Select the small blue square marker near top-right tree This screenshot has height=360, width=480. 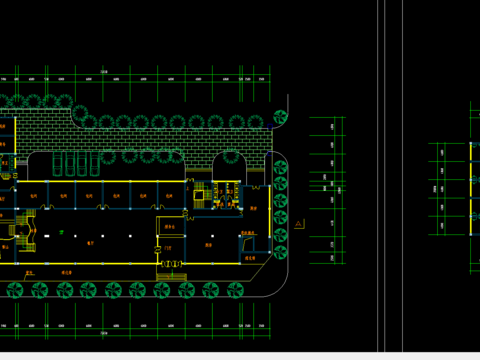coord(270,127)
